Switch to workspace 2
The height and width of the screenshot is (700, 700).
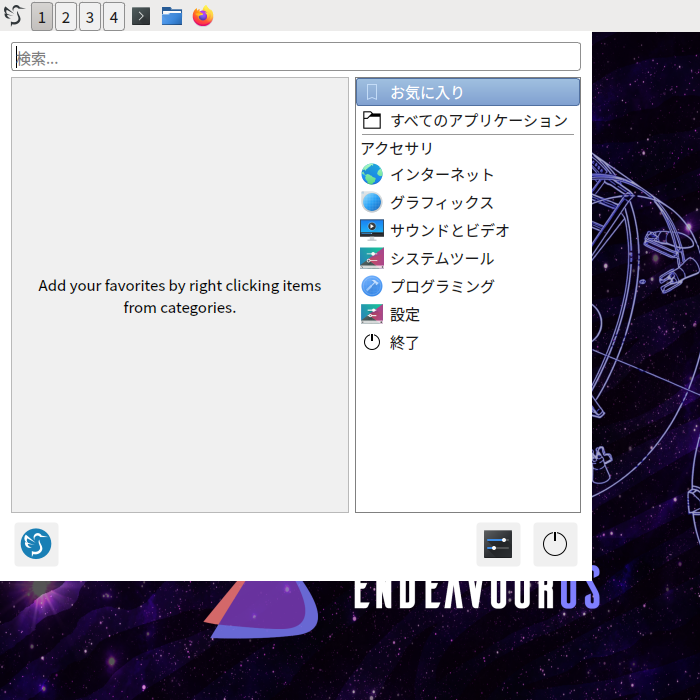coord(66,17)
